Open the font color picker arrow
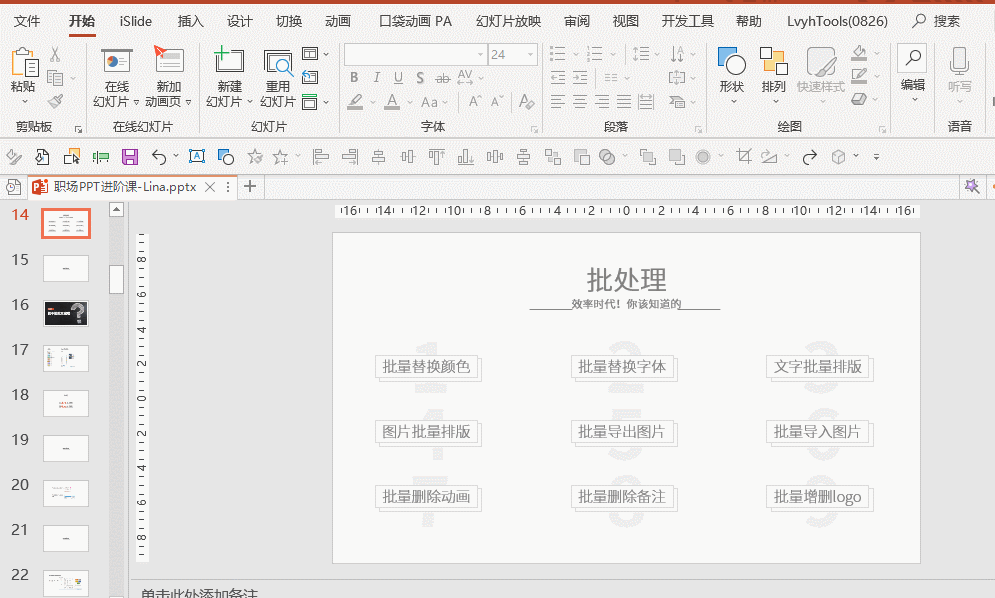Image resolution: width=995 pixels, height=598 pixels. click(x=408, y=102)
